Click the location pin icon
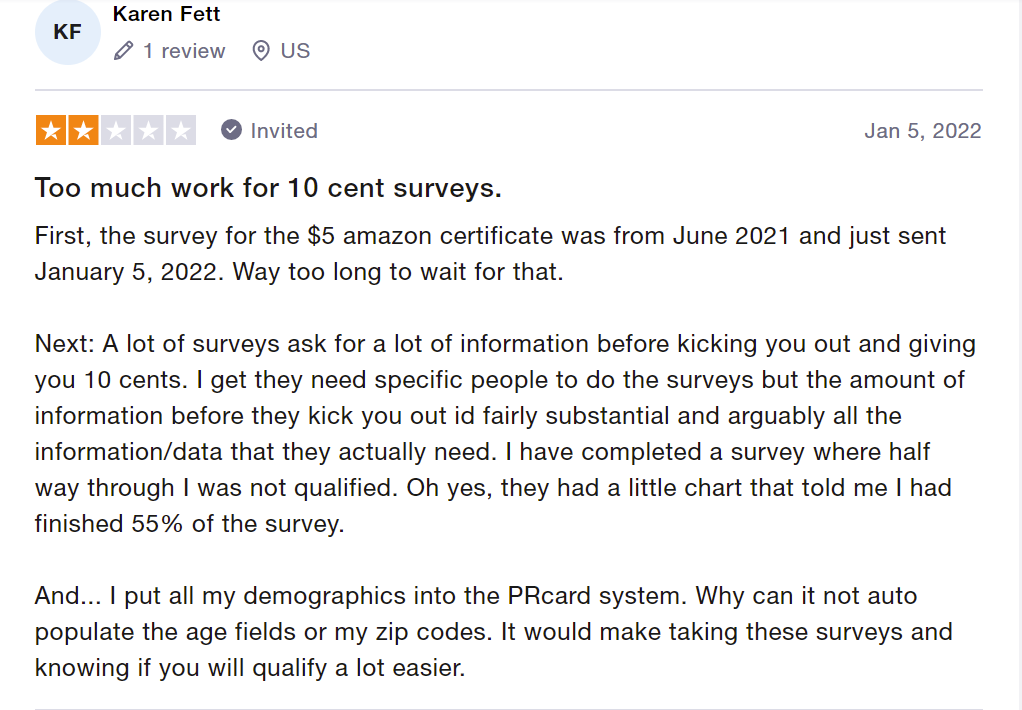Image resolution: width=1022 pixels, height=710 pixels. (261, 51)
